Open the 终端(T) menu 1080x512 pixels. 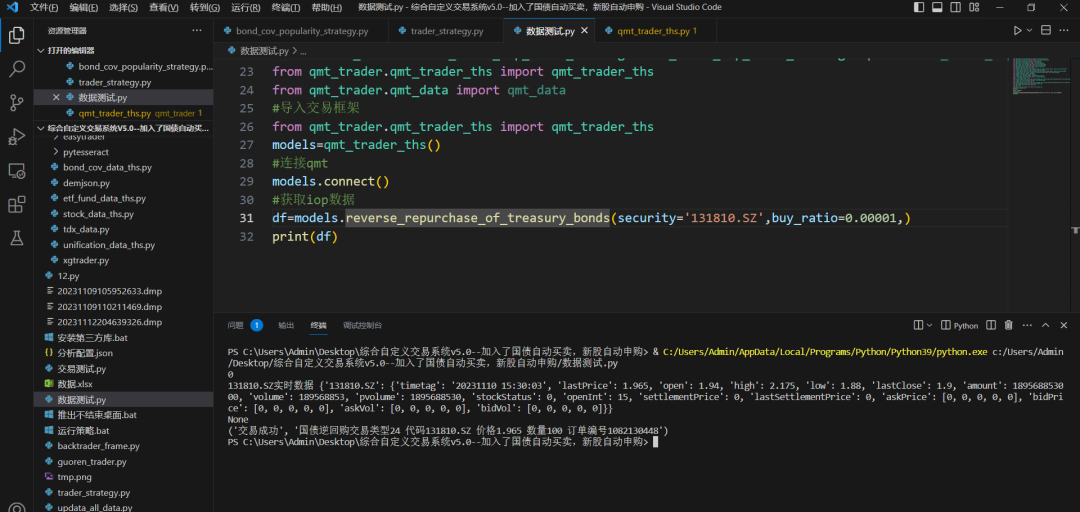(x=286, y=8)
